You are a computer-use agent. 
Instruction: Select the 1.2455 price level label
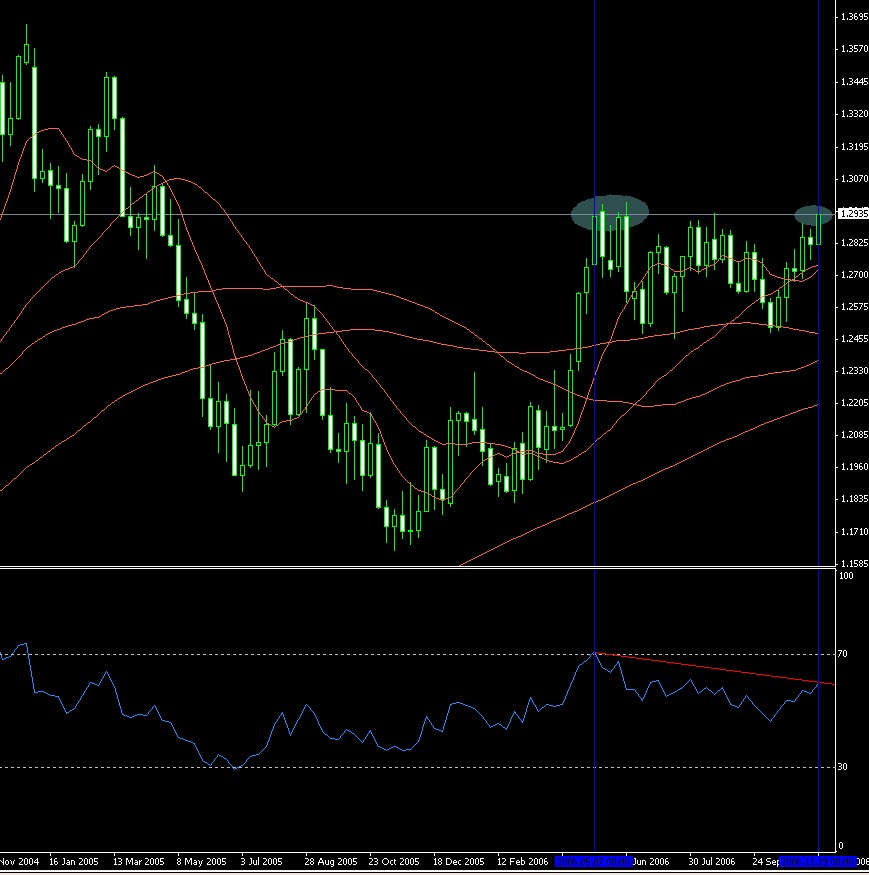point(854,339)
